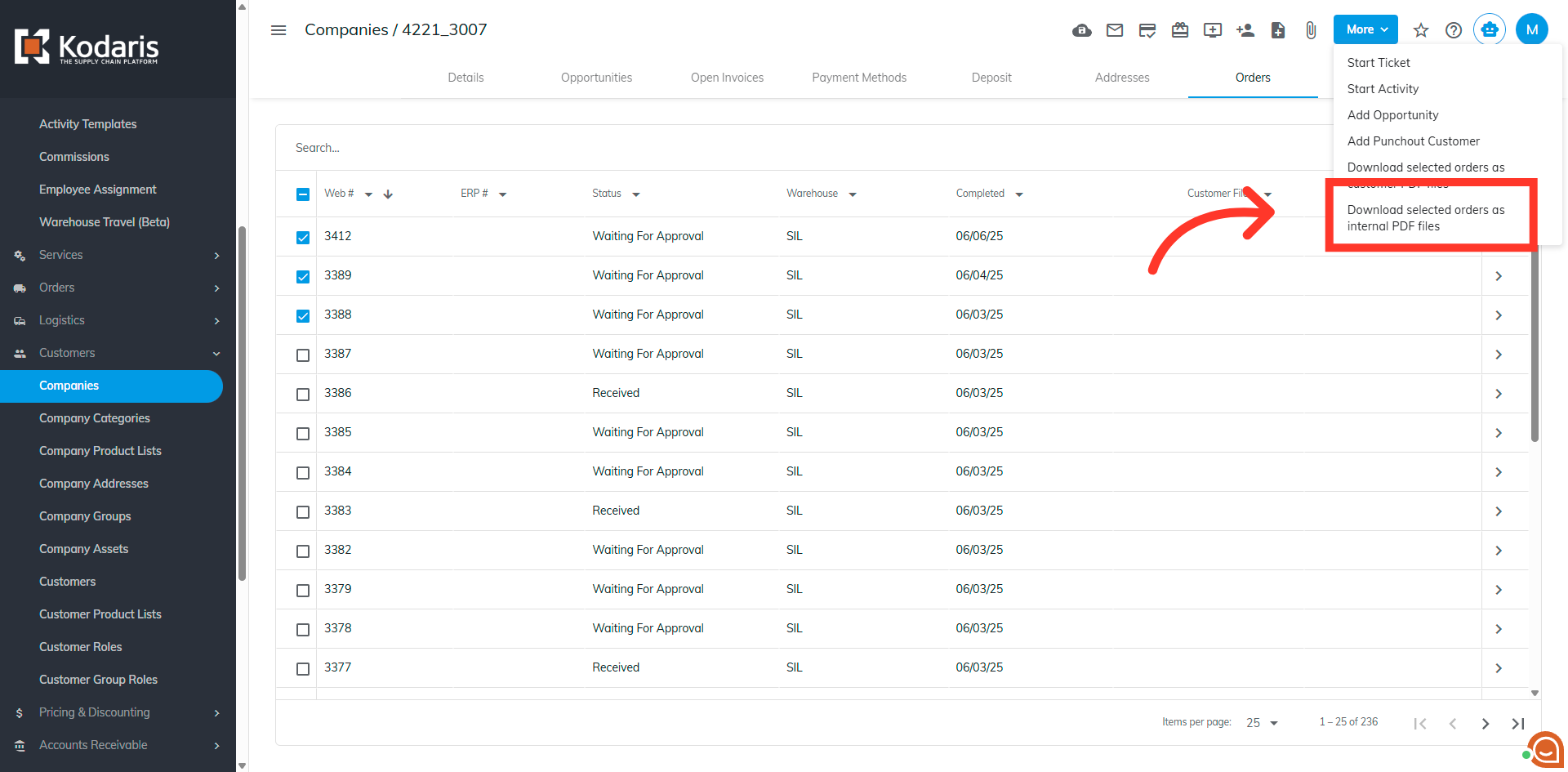Open order 3386 with row chevron

[1499, 394]
